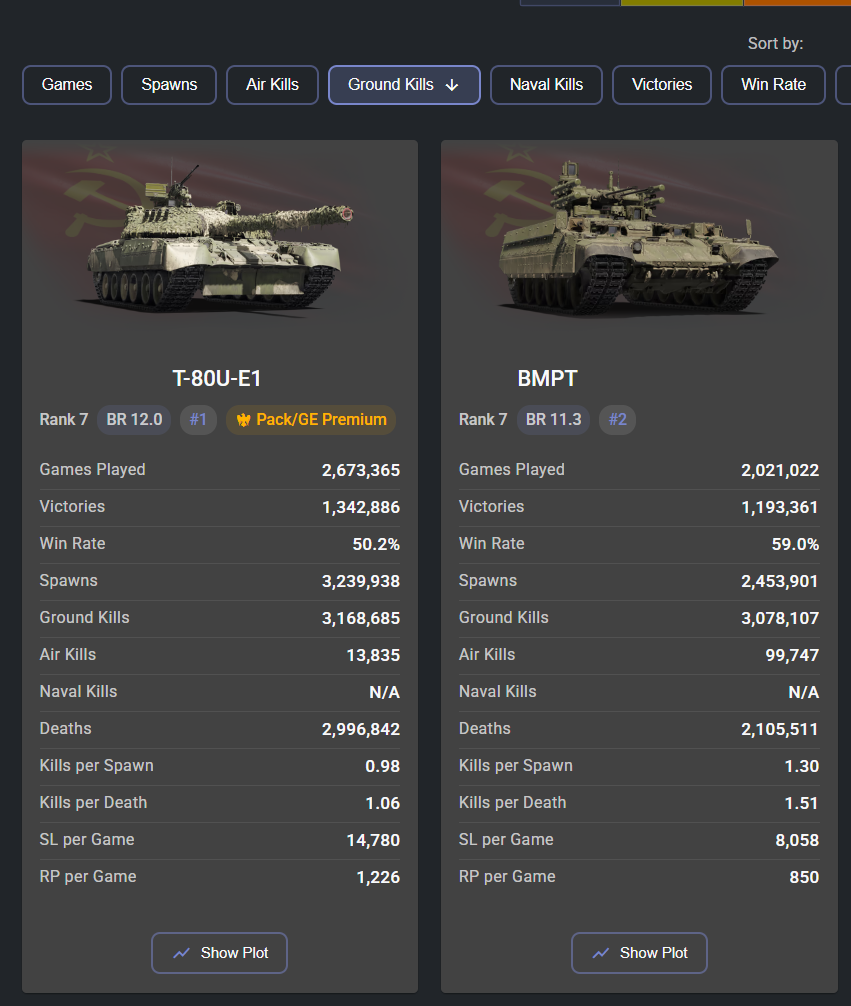The image size is (851, 1006).
Task: Click the BR 12.0 badge
Action: coord(134,420)
